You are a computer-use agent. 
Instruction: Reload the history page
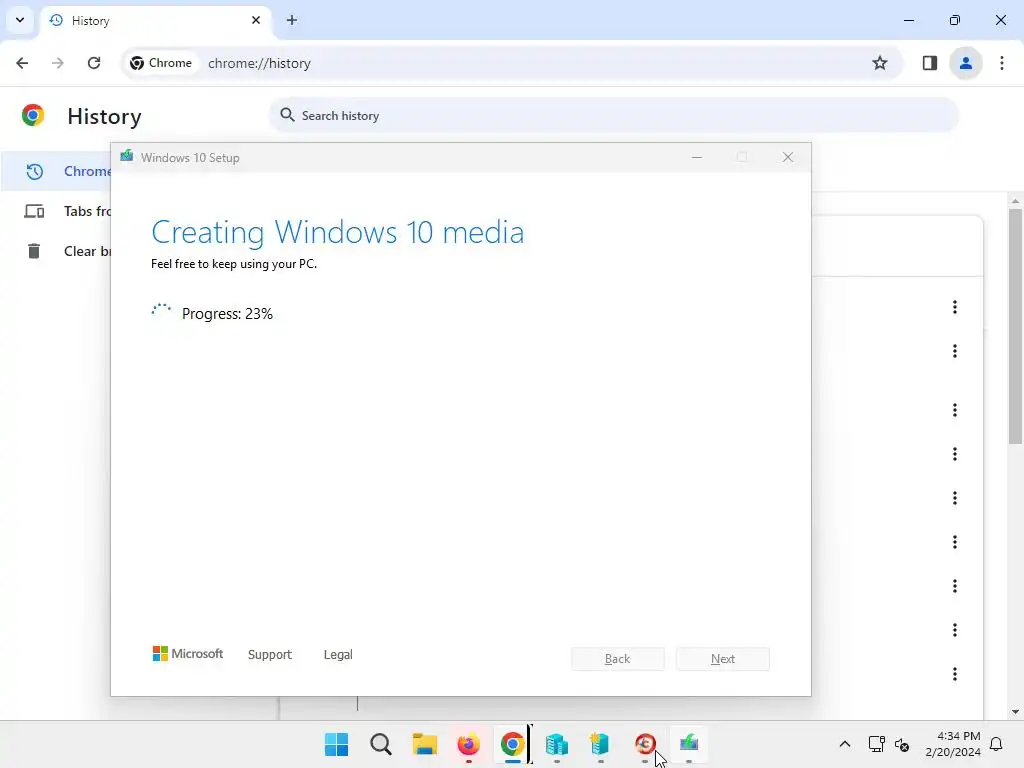click(94, 63)
